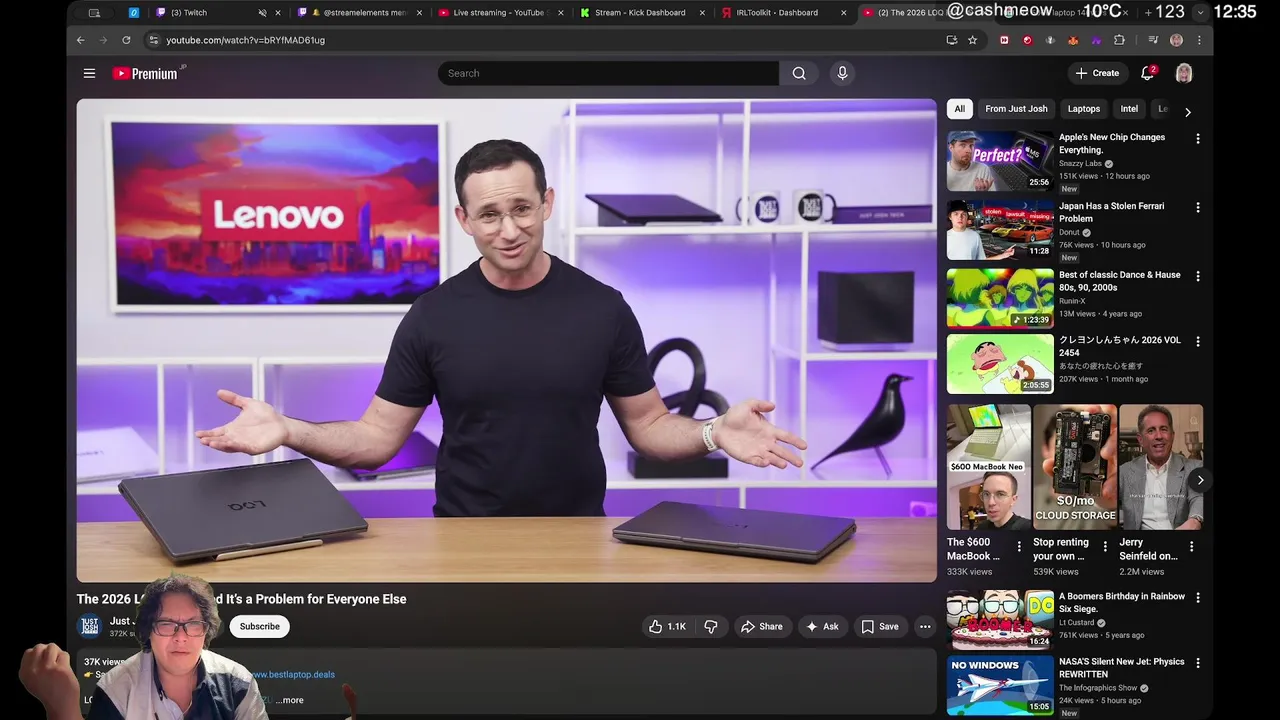Click the search magnifier button
The width and height of the screenshot is (1280, 720).
point(799,73)
